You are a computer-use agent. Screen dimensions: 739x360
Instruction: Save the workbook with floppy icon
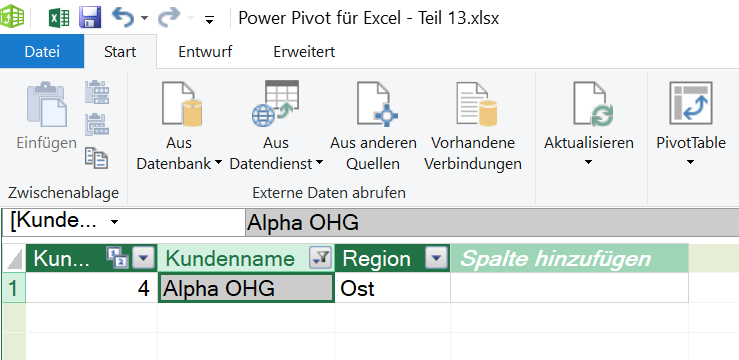pyautogui.click(x=90, y=18)
